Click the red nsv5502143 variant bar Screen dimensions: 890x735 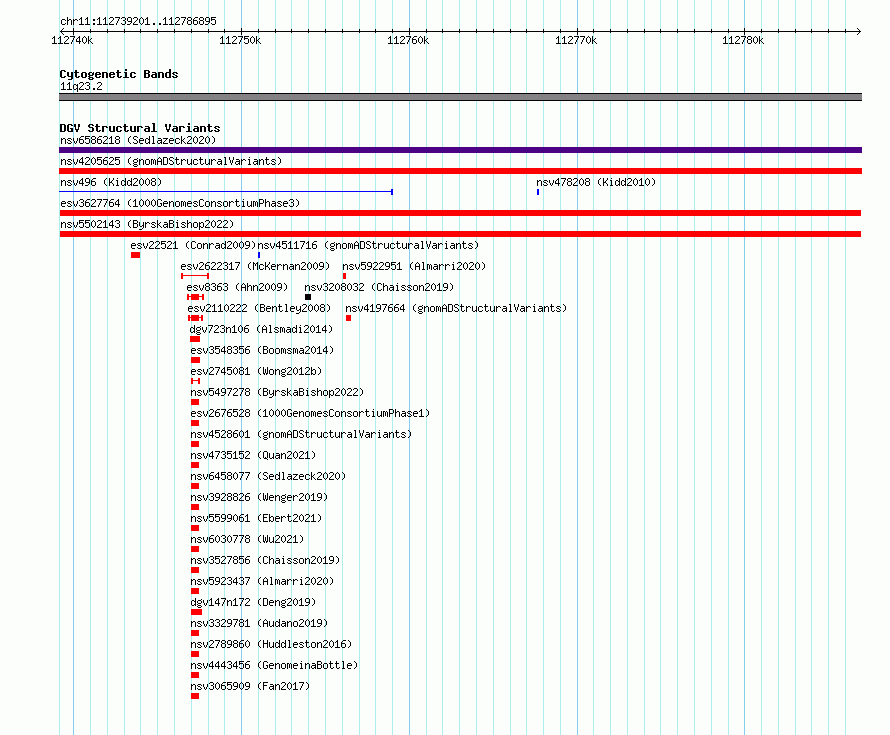click(460, 234)
